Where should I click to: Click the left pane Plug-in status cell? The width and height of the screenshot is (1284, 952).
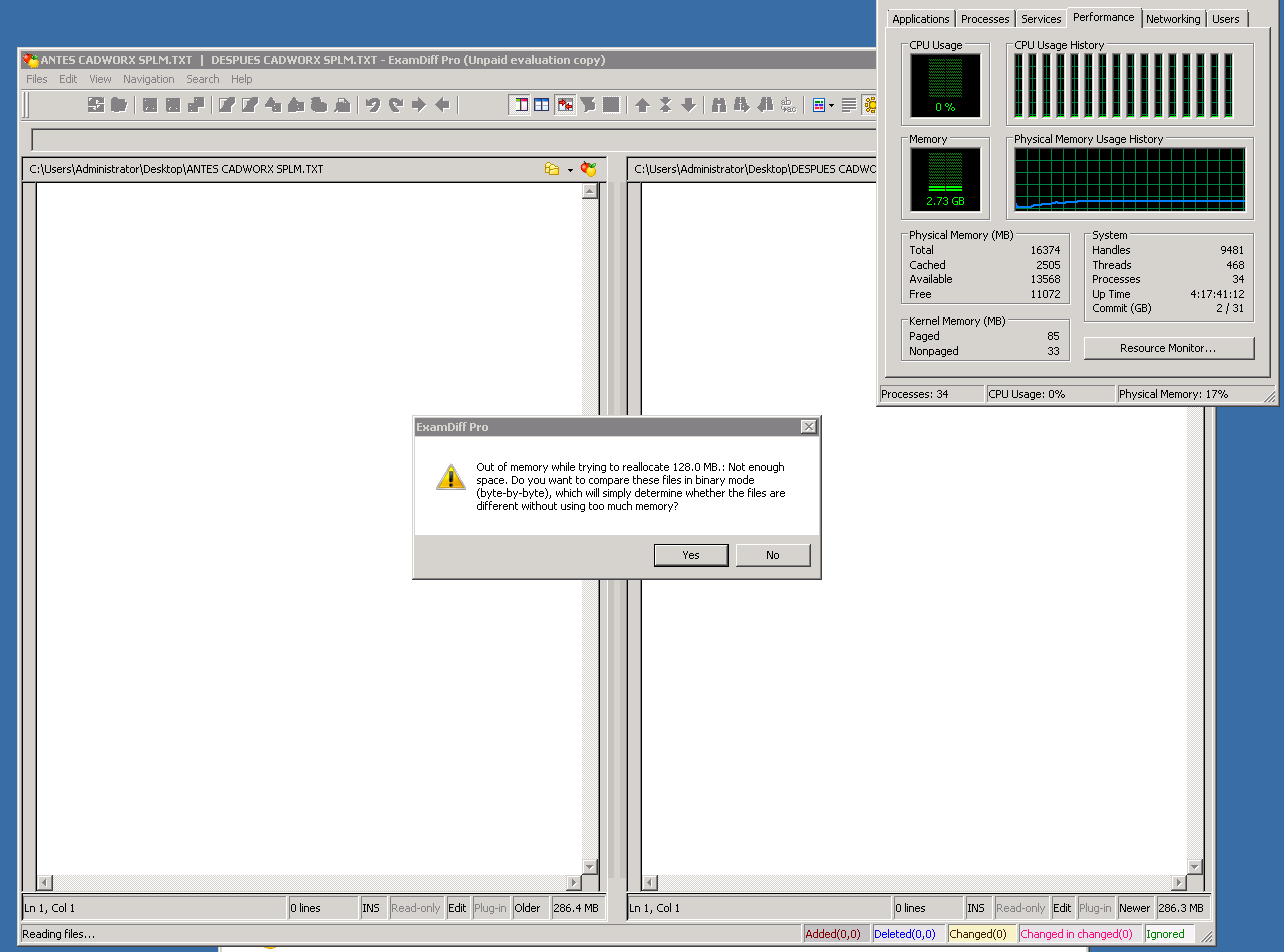(x=491, y=908)
